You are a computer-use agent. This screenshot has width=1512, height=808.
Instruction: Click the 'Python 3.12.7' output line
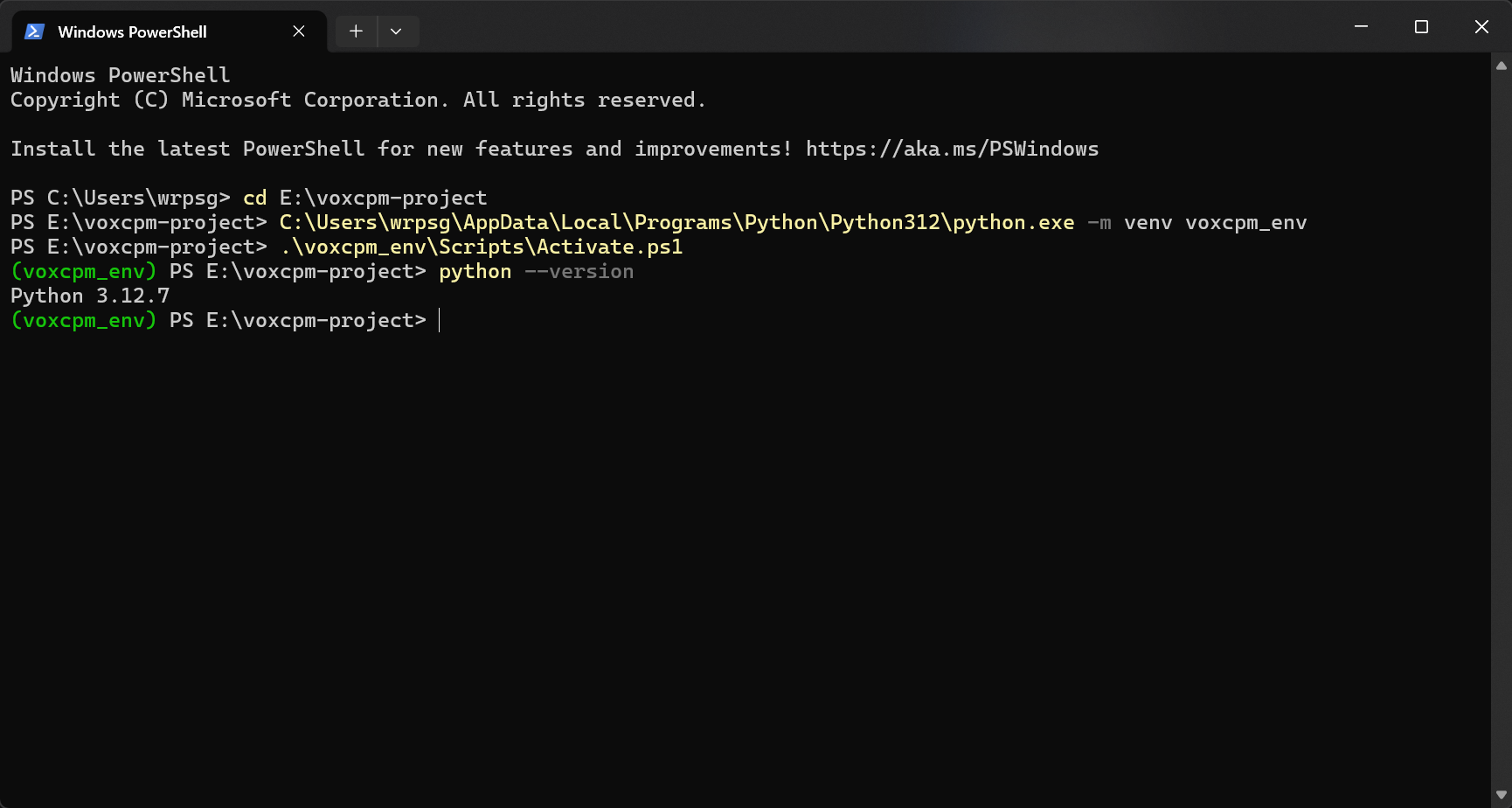[x=90, y=296]
